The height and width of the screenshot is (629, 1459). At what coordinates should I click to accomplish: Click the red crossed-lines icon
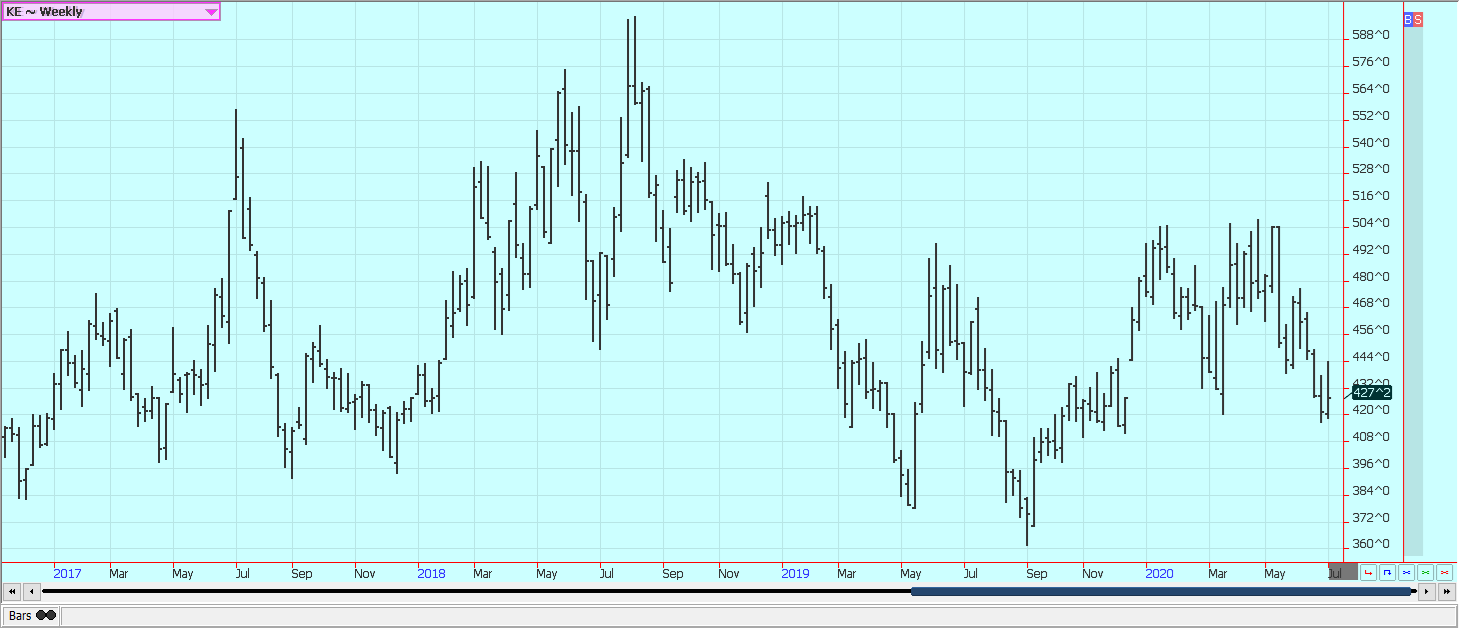pos(1444,572)
